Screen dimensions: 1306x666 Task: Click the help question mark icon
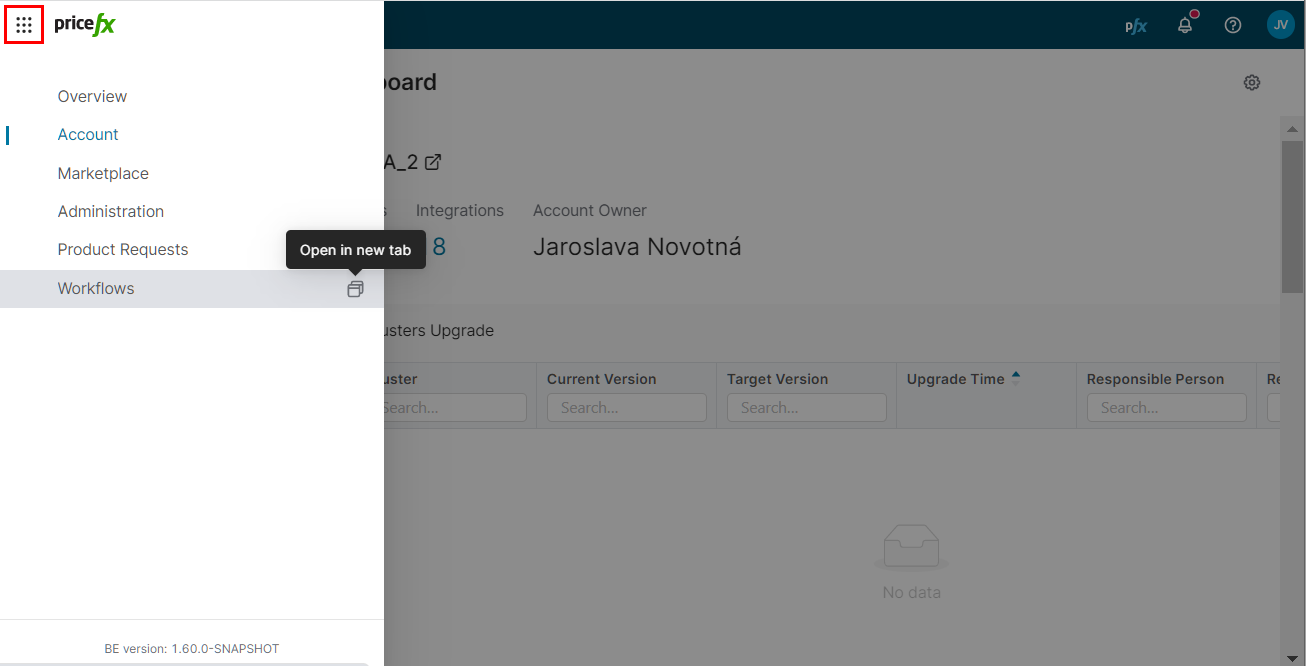1233,26
